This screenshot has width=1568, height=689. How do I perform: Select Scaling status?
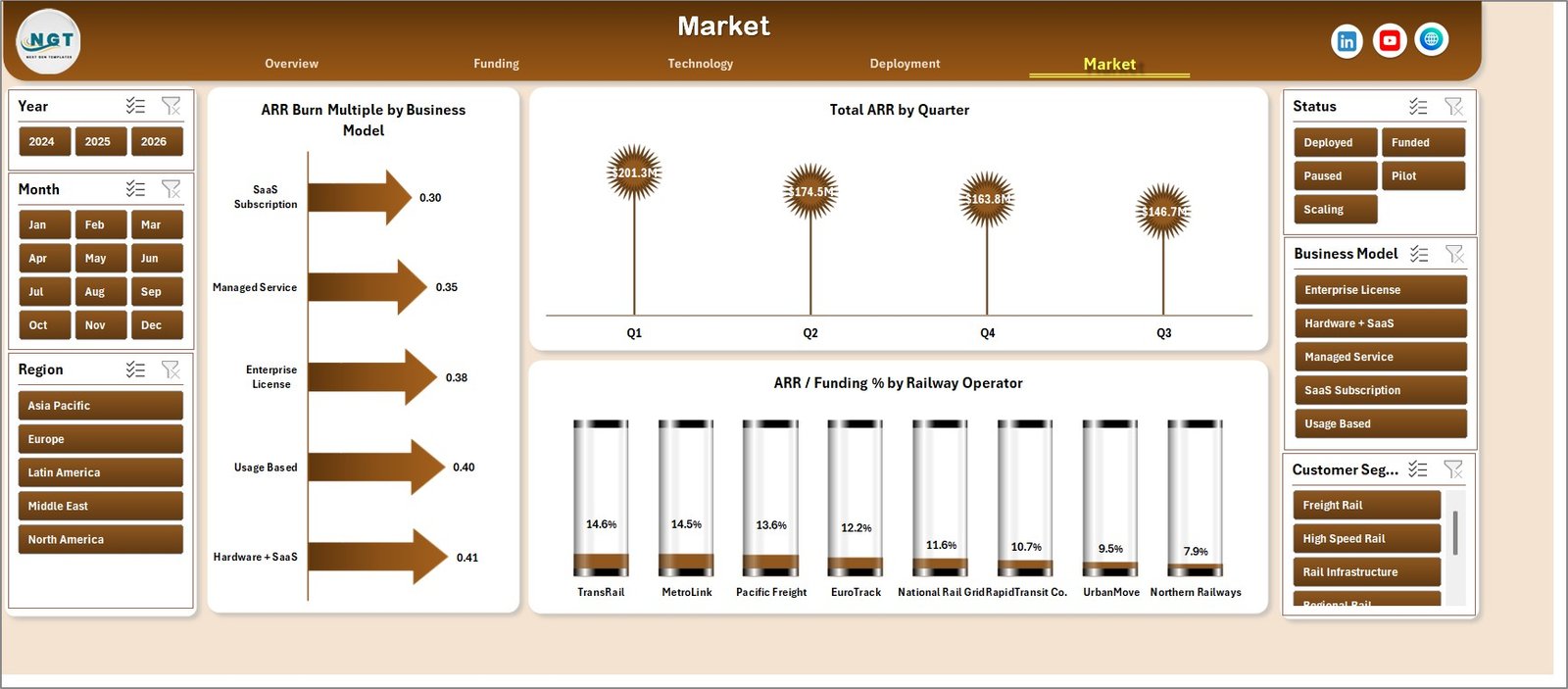coord(1335,209)
